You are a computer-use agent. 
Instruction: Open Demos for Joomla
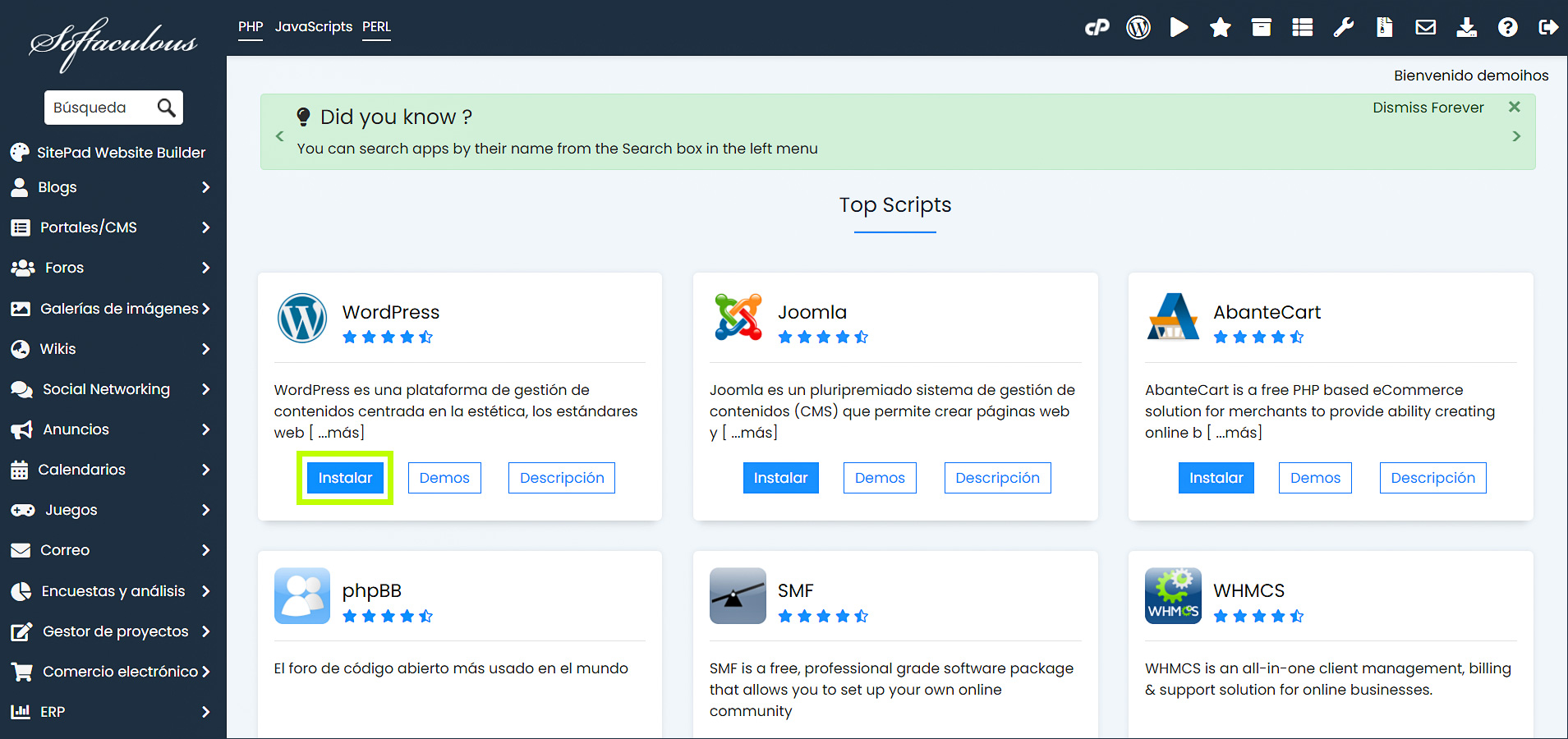point(879,478)
